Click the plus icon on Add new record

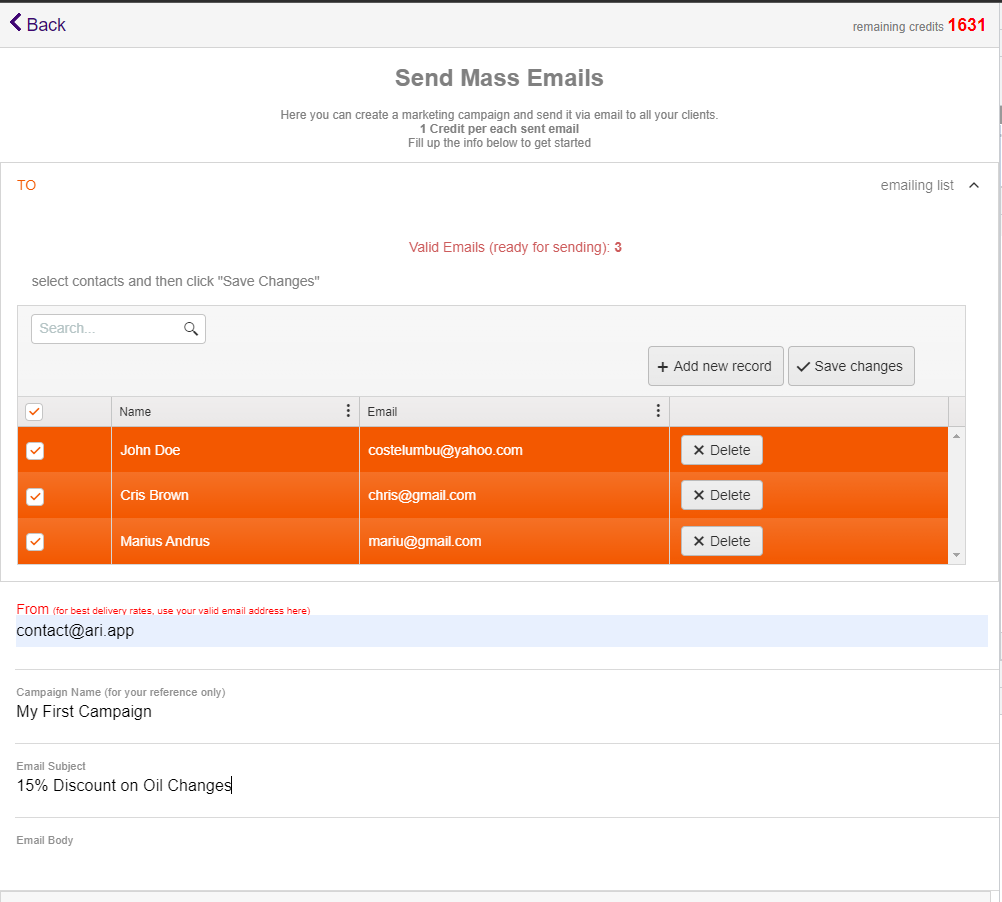pyautogui.click(x=661, y=366)
